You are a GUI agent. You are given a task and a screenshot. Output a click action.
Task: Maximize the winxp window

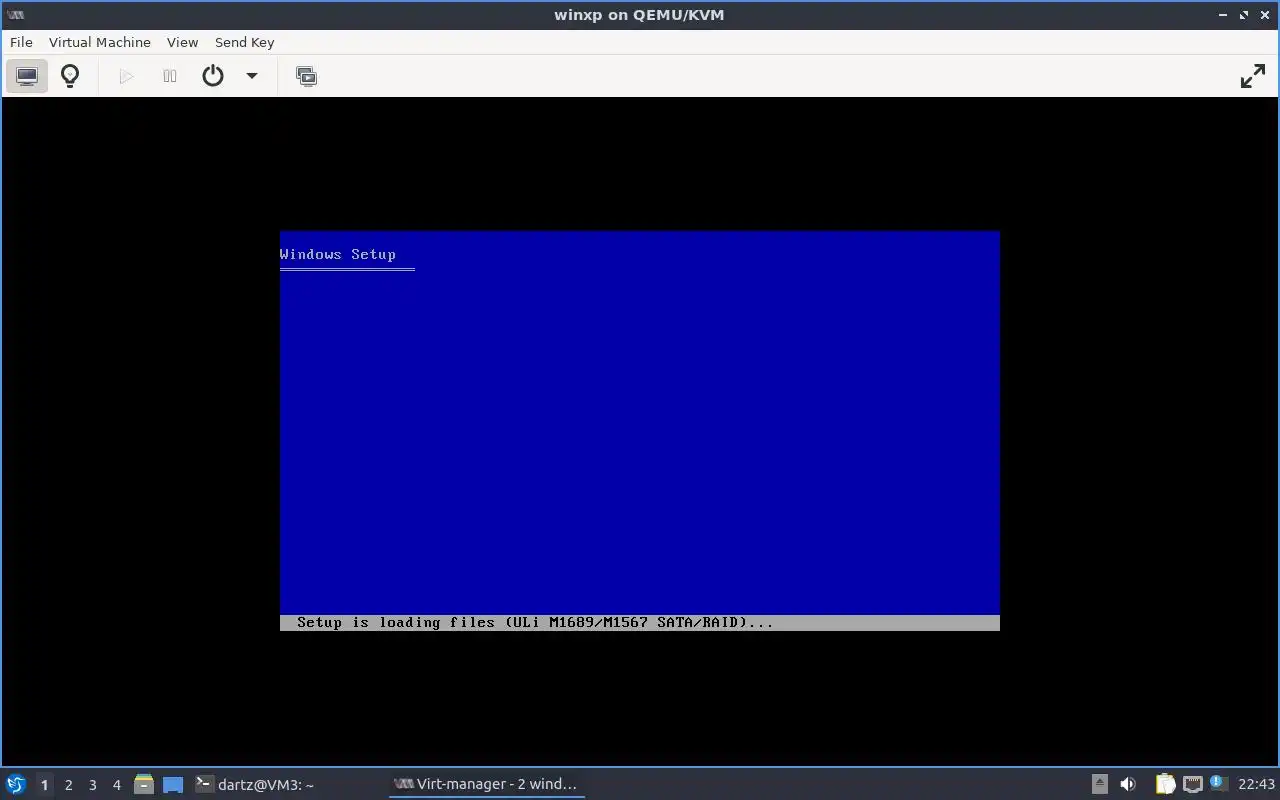pos(1244,15)
